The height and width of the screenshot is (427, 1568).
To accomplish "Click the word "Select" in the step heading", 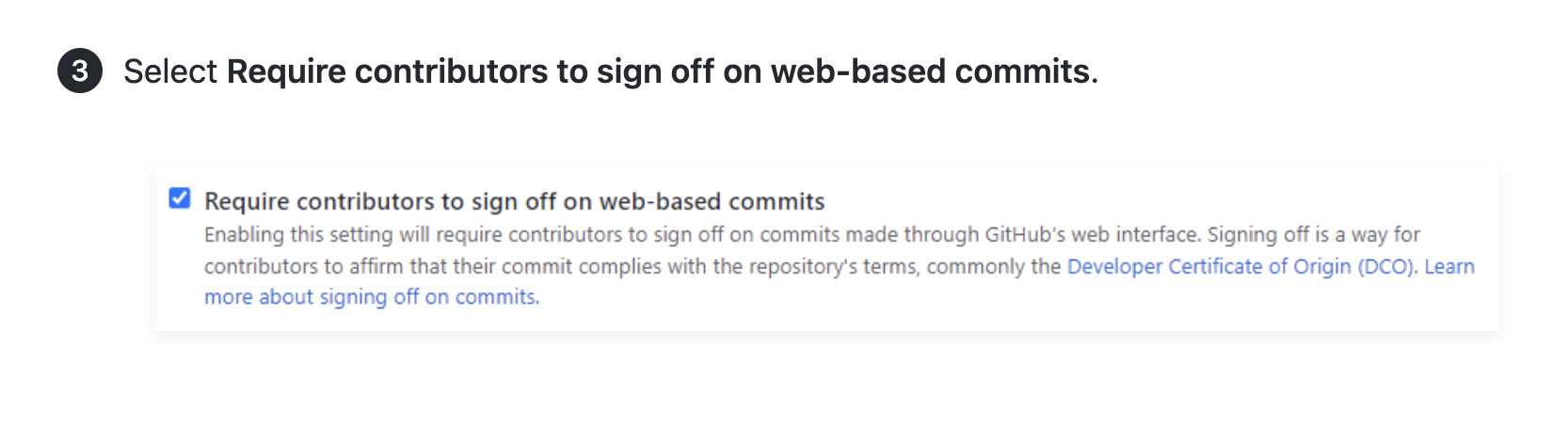I will coord(170,71).
